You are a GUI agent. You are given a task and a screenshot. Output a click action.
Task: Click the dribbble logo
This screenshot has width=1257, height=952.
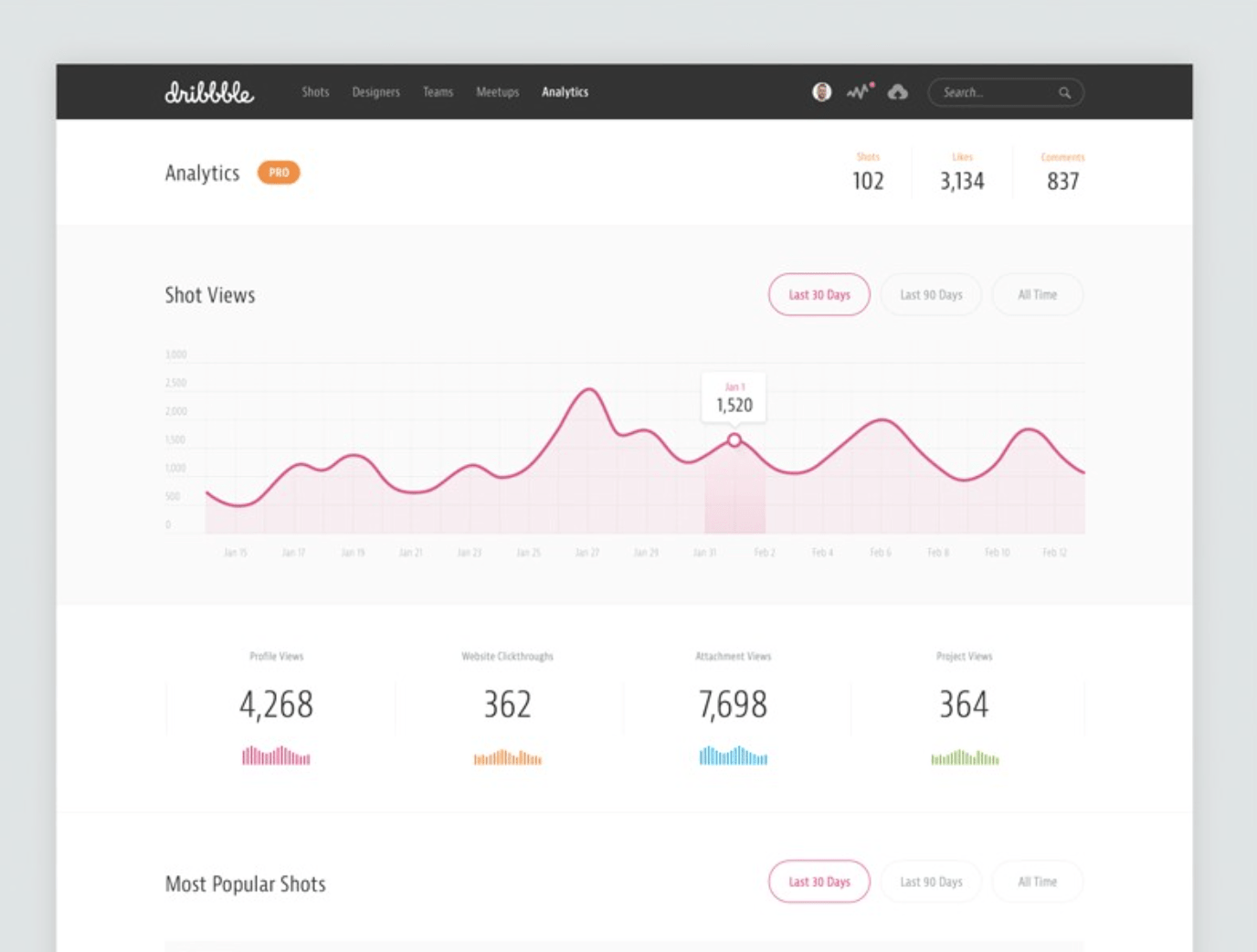209,92
